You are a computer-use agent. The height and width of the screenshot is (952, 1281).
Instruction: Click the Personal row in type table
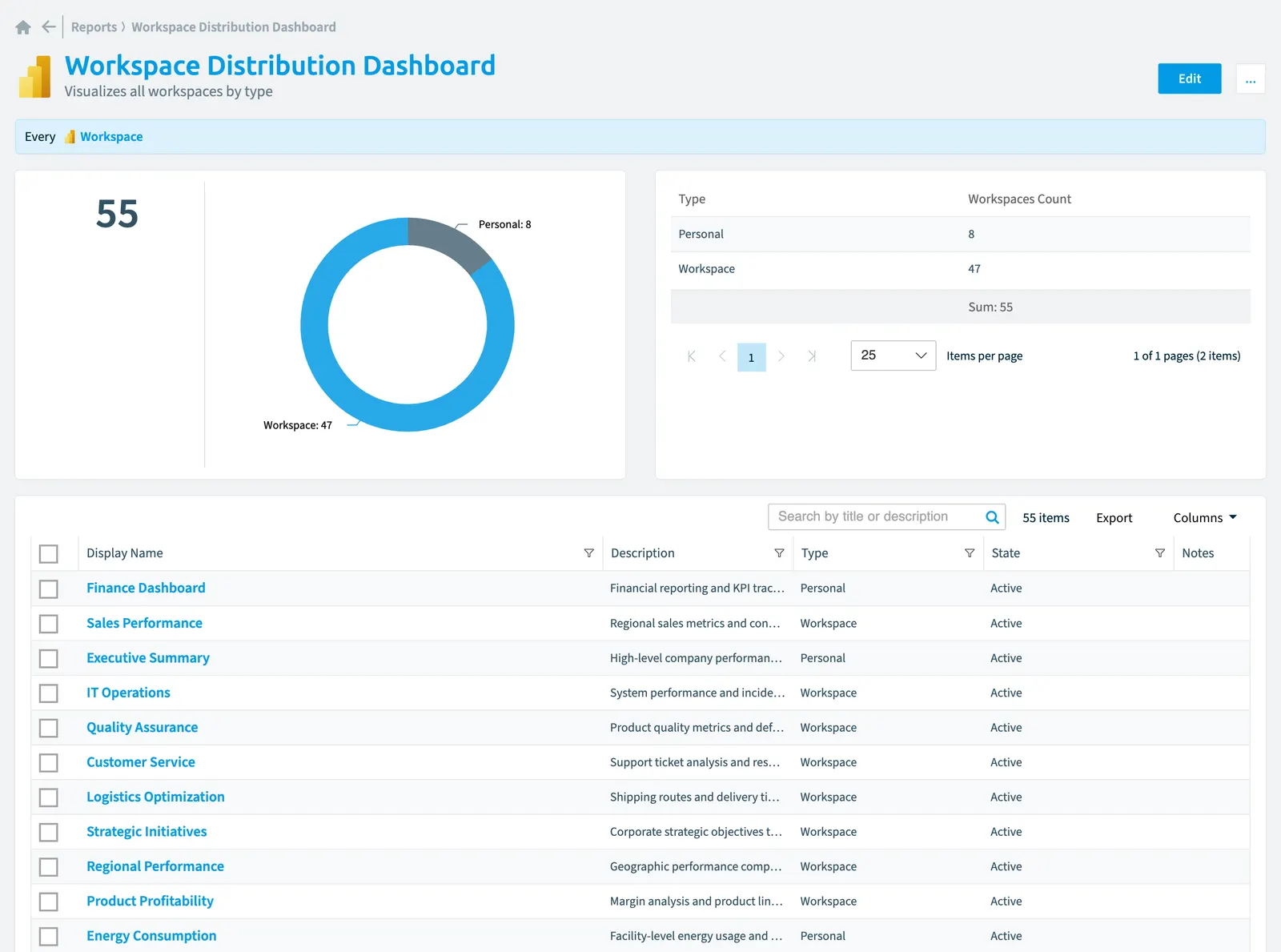tap(960, 234)
